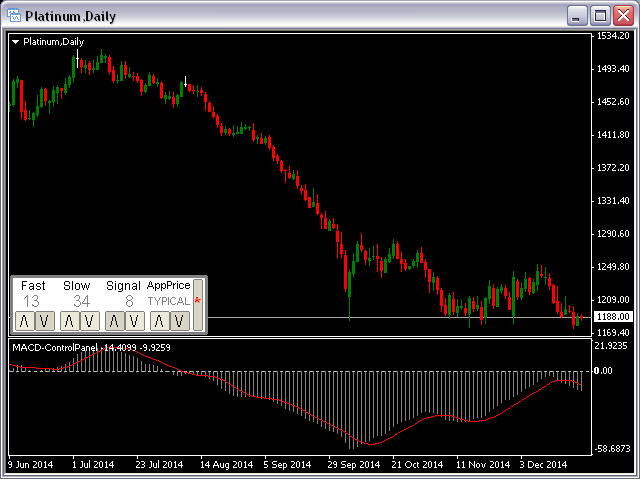Click the 1249.80 price axis label
The width and height of the screenshot is (640, 480).
click(x=613, y=267)
